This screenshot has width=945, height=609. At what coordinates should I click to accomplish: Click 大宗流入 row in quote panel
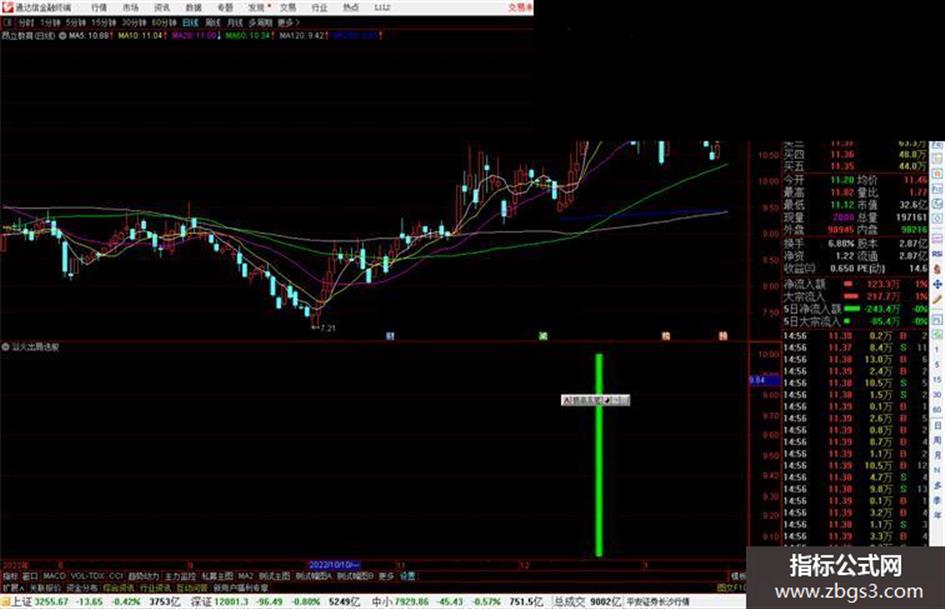pyautogui.click(x=856, y=296)
